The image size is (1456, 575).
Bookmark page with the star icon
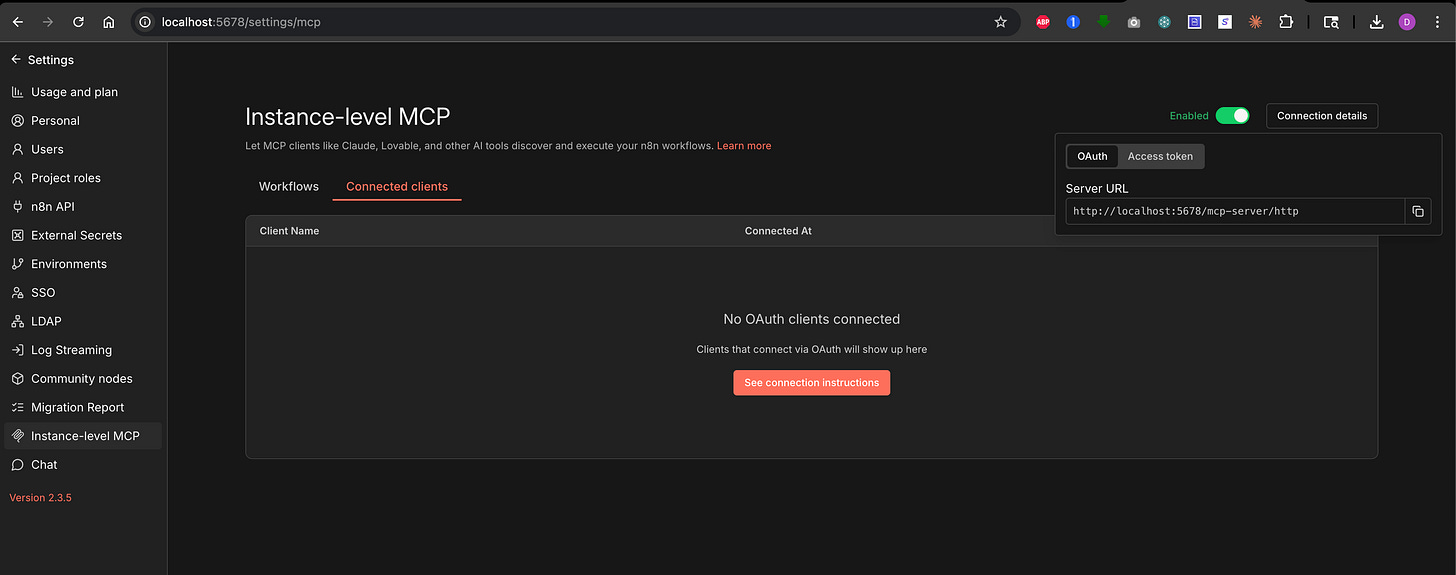(x=1000, y=22)
